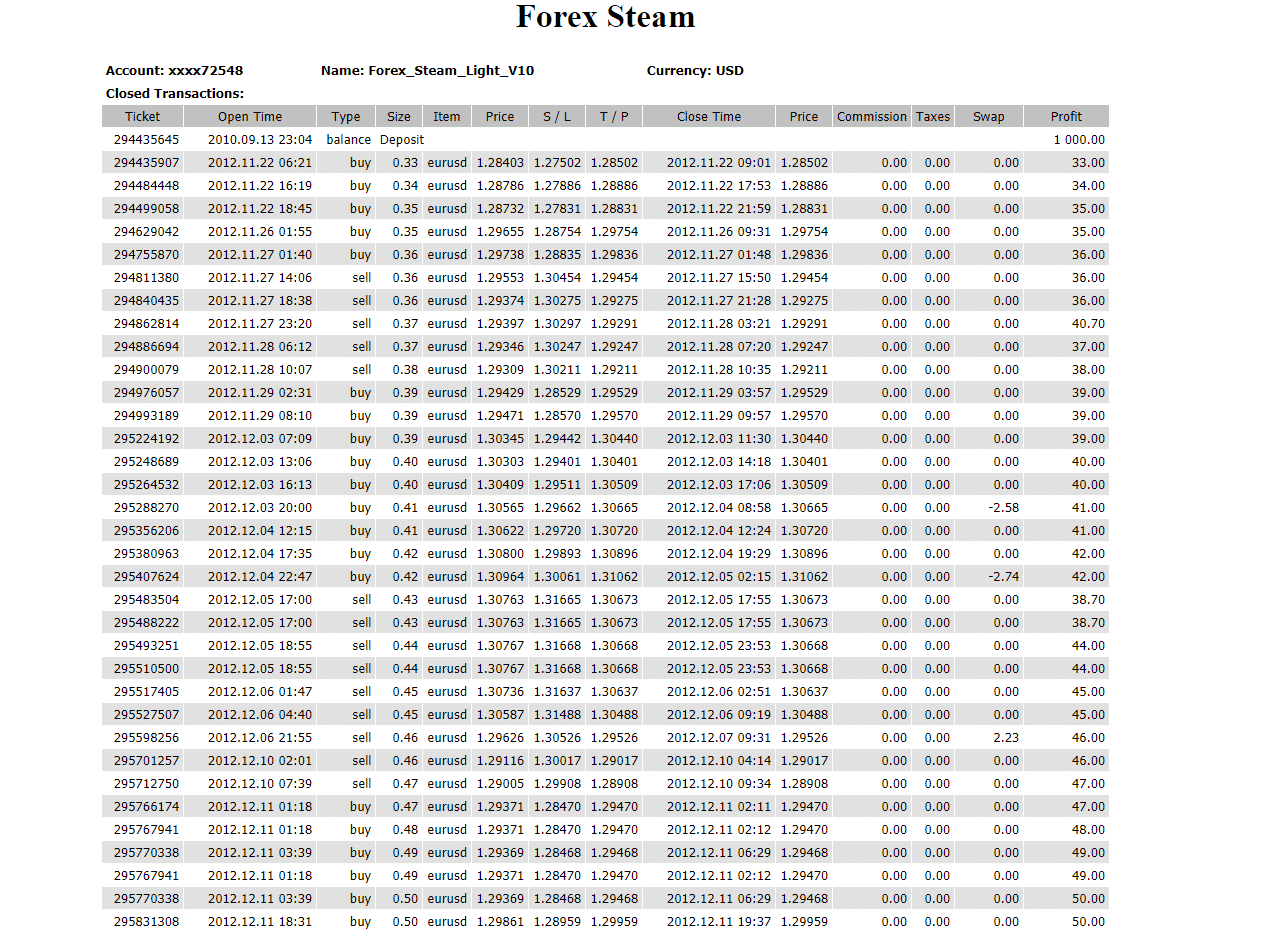Select stop loss value 1.30275
The image size is (1271, 931).
[x=557, y=301]
